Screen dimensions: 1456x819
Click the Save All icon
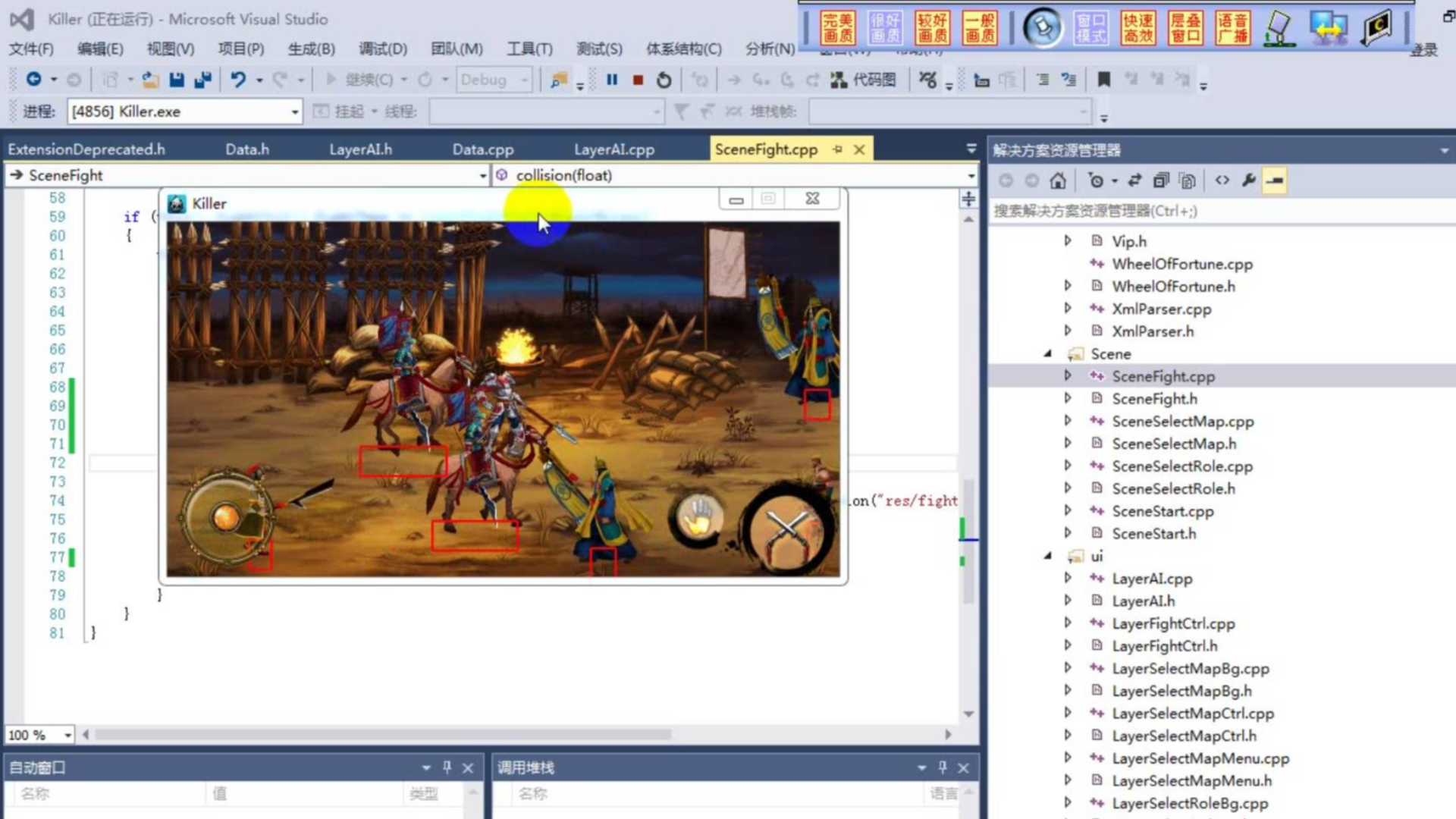click(x=202, y=80)
